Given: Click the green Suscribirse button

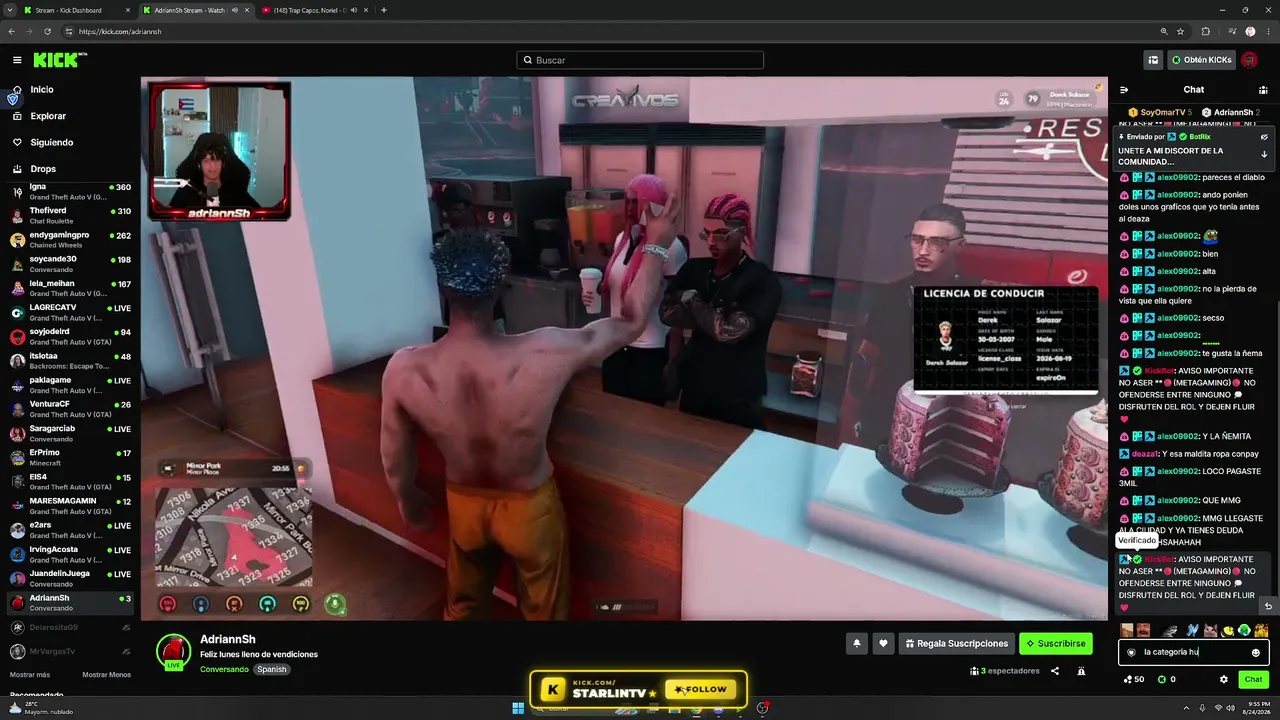Looking at the screenshot, I should [x=1056, y=644].
